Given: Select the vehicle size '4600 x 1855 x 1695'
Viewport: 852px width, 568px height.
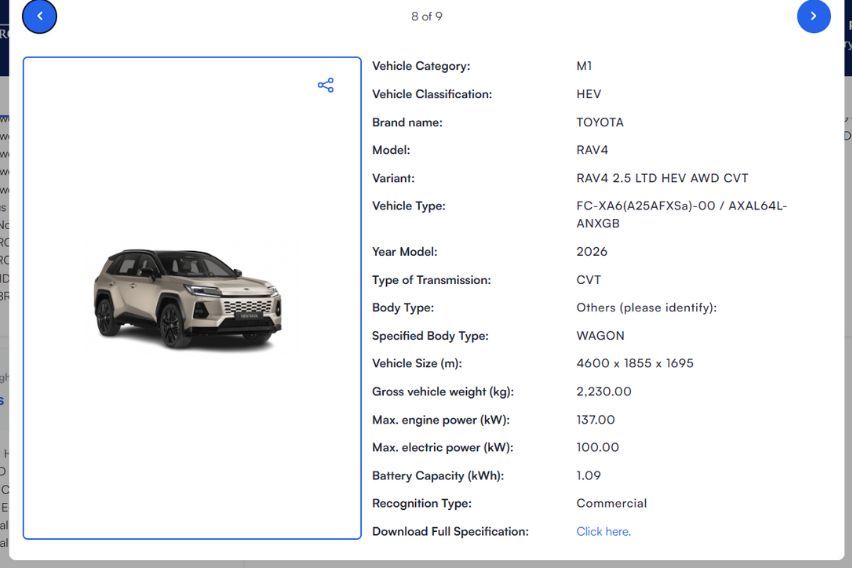Looking at the screenshot, I should coord(634,363).
